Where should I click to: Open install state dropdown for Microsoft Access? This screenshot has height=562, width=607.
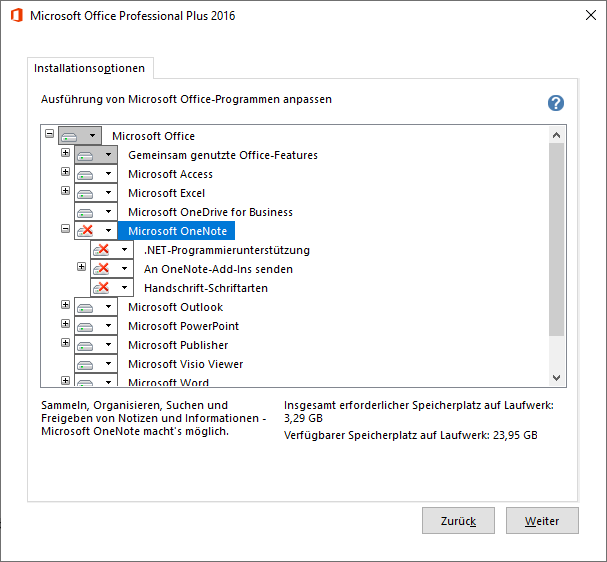click(96, 174)
